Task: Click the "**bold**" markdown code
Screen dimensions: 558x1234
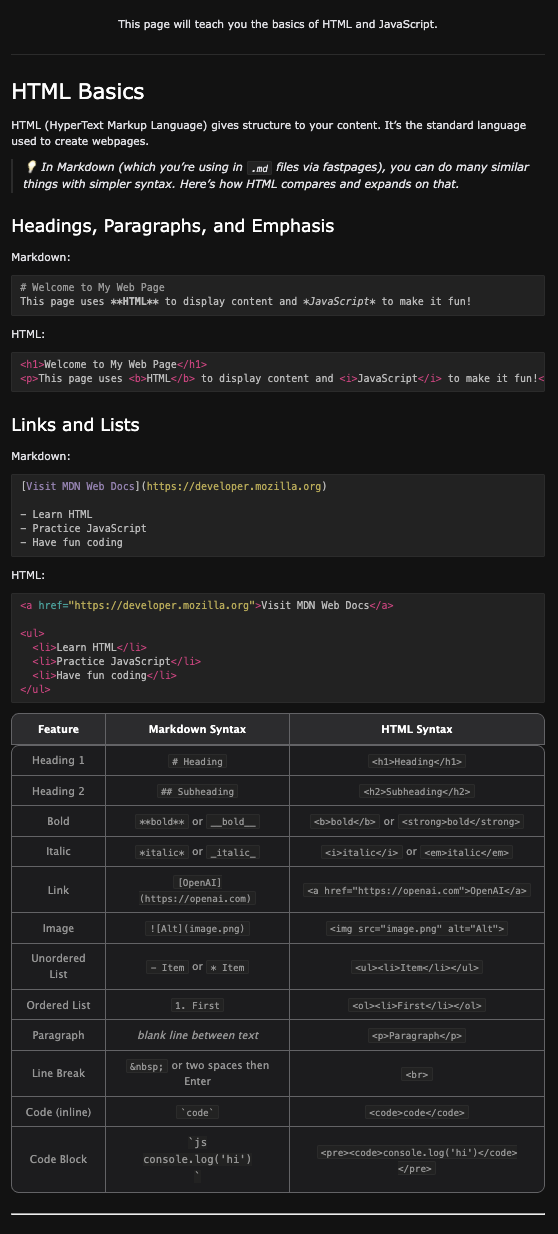Action: click(161, 822)
